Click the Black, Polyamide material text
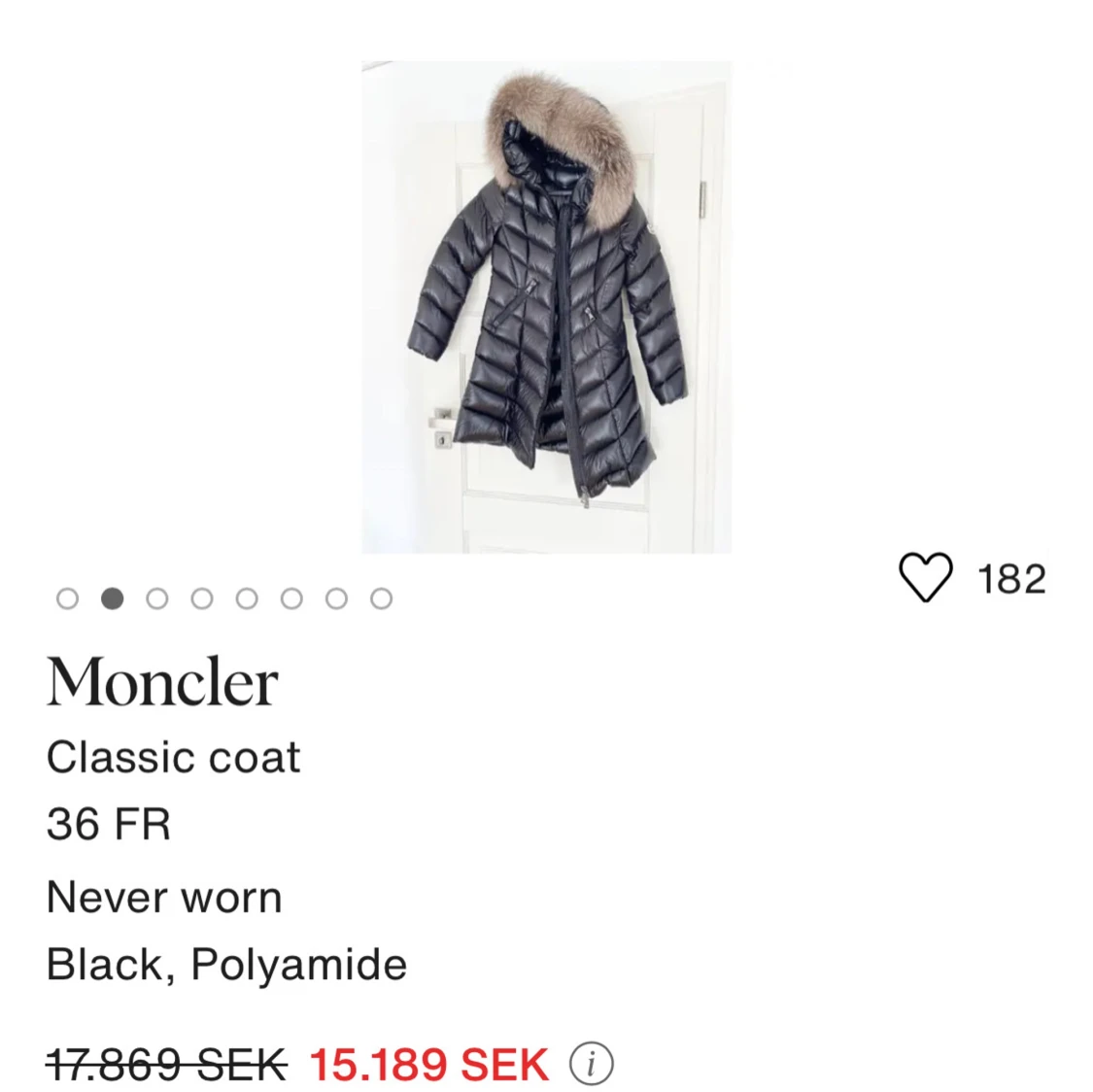Viewport: 1093px width, 1092px height. (226, 965)
